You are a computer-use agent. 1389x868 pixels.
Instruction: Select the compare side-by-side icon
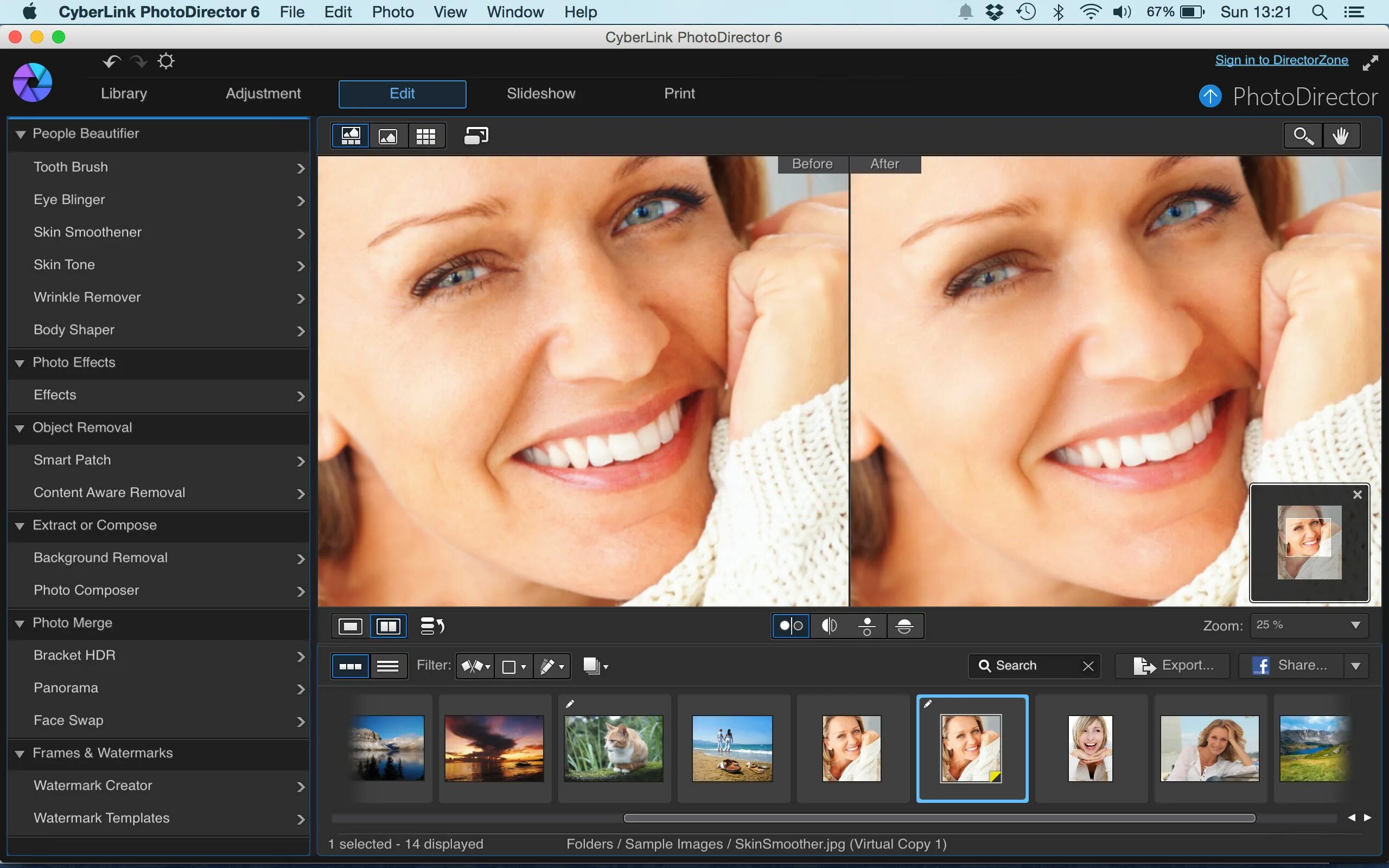388,625
